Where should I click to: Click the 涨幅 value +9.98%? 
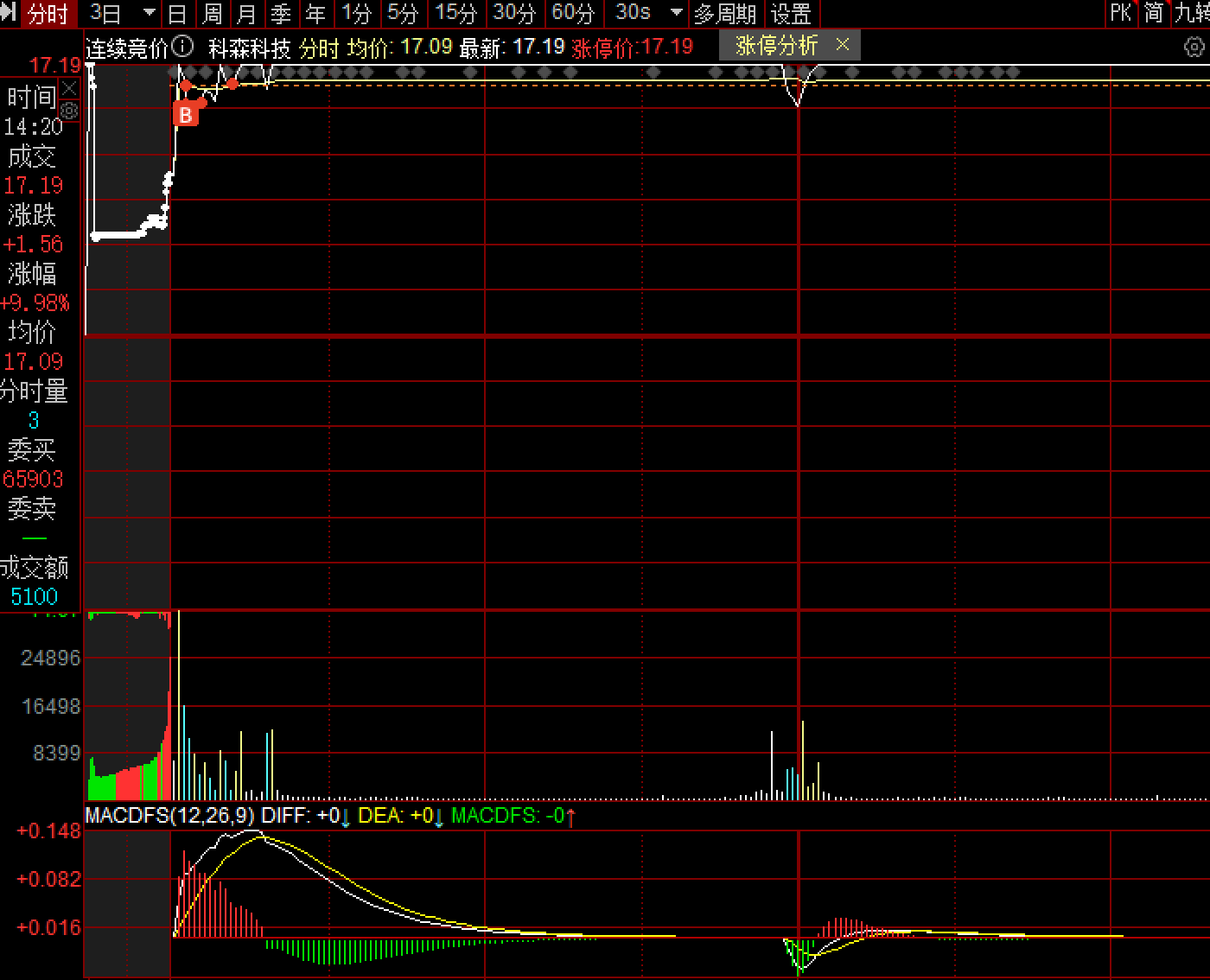tap(35, 303)
